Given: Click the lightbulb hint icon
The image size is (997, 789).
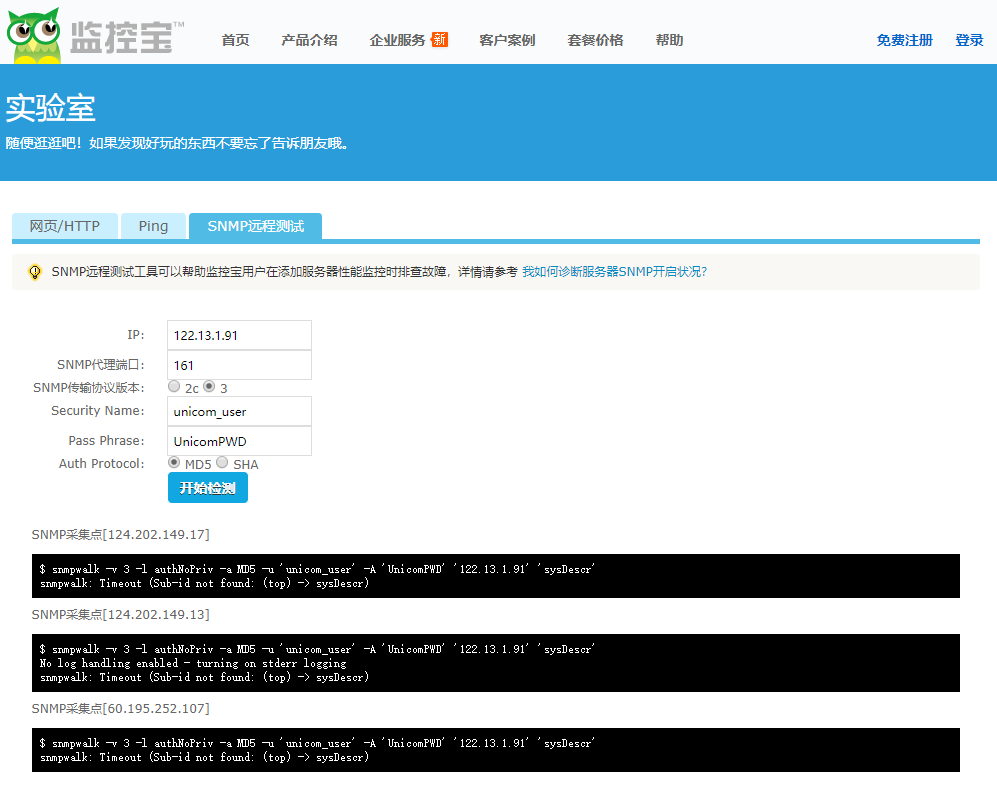Looking at the screenshot, I should pos(35,272).
